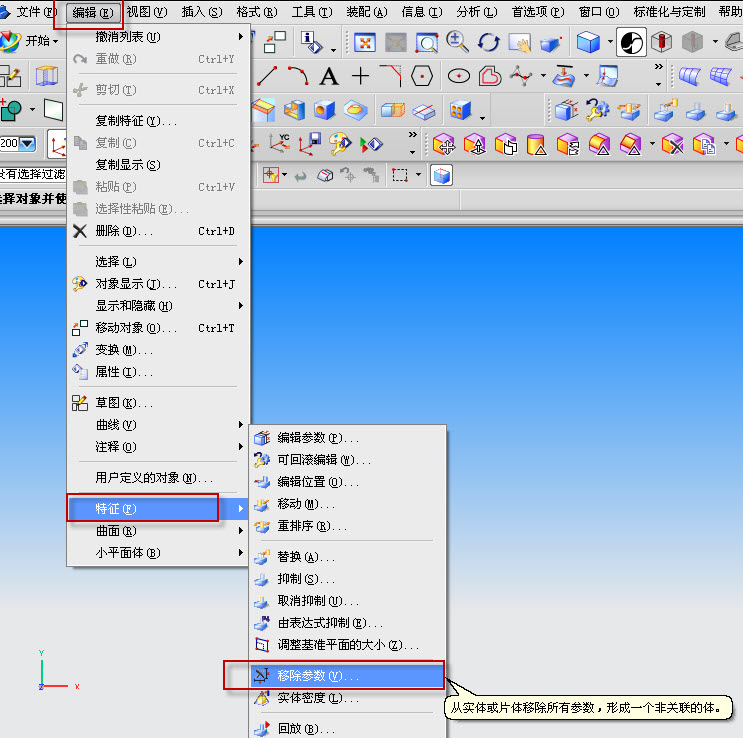Open 草图 (Sketch) menu entry

pyautogui.click(x=158, y=403)
